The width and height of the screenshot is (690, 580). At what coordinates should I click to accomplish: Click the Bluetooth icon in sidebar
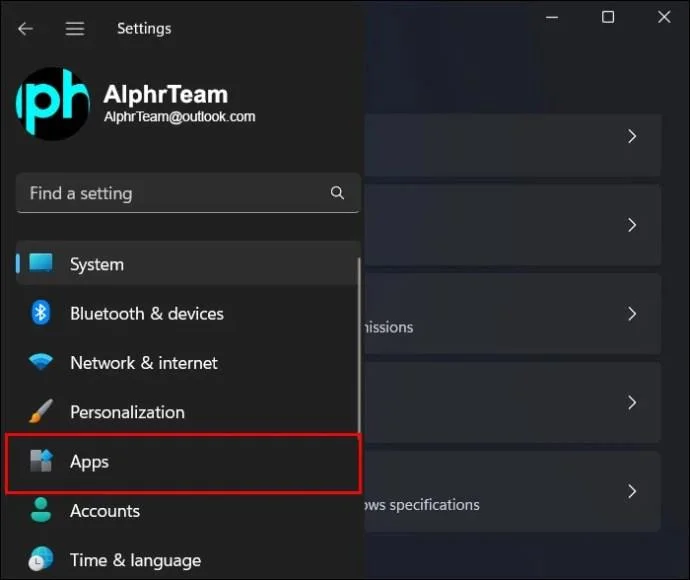coord(41,313)
